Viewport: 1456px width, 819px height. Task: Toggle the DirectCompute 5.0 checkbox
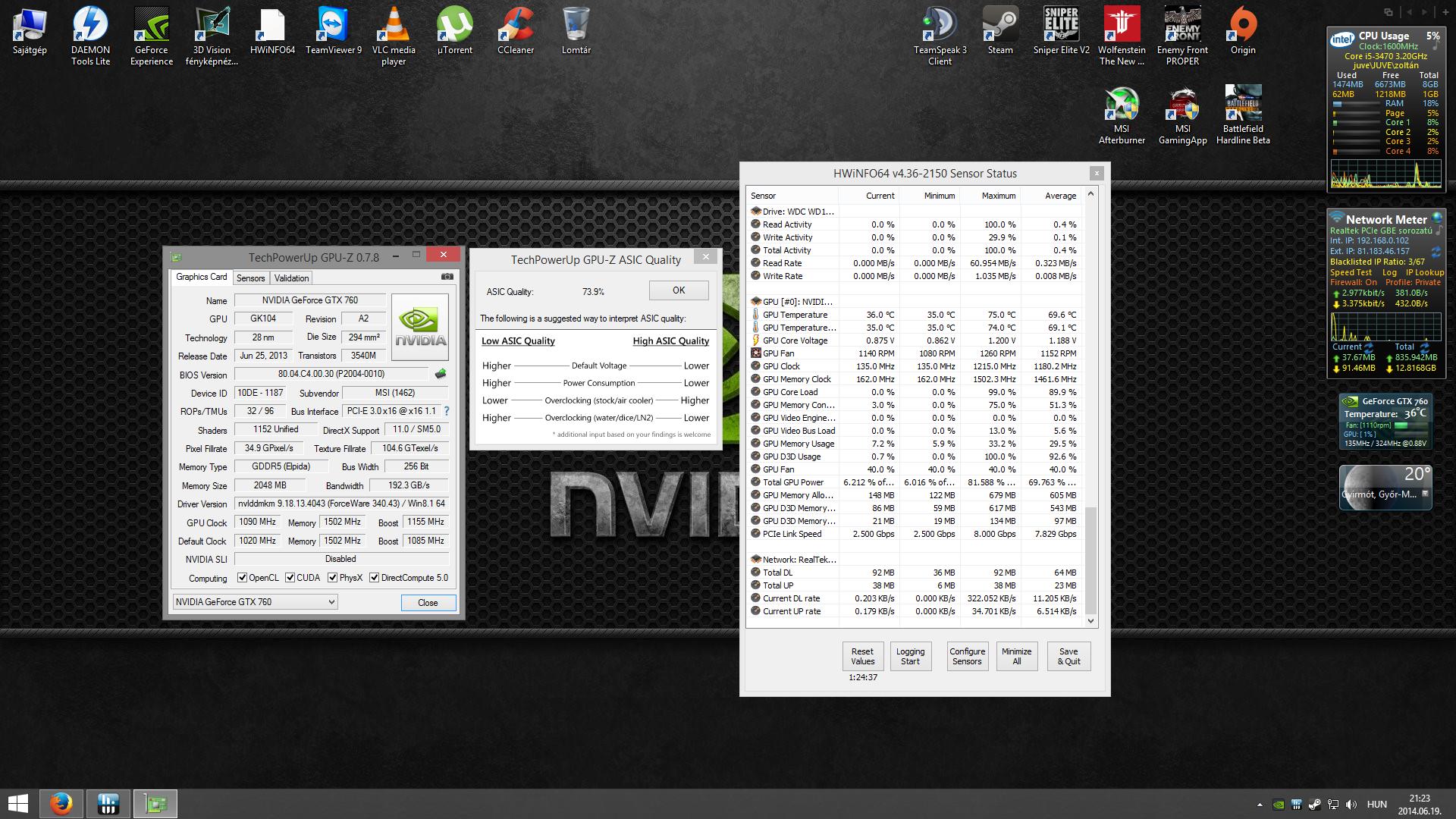(x=374, y=578)
